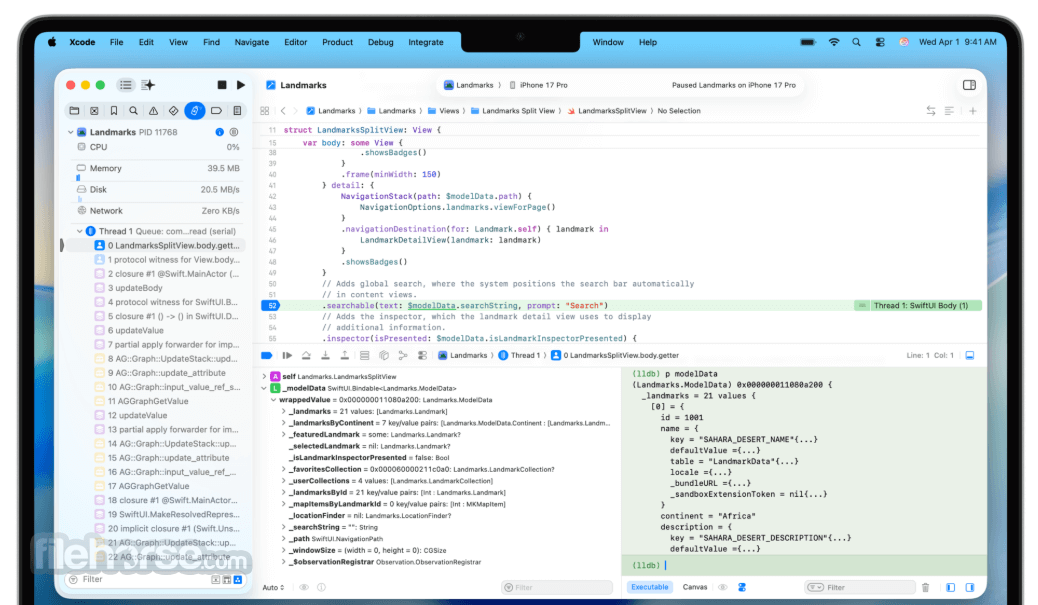Expand the _windowSize variable row
This screenshot has width=1038, height=605.
(283, 550)
